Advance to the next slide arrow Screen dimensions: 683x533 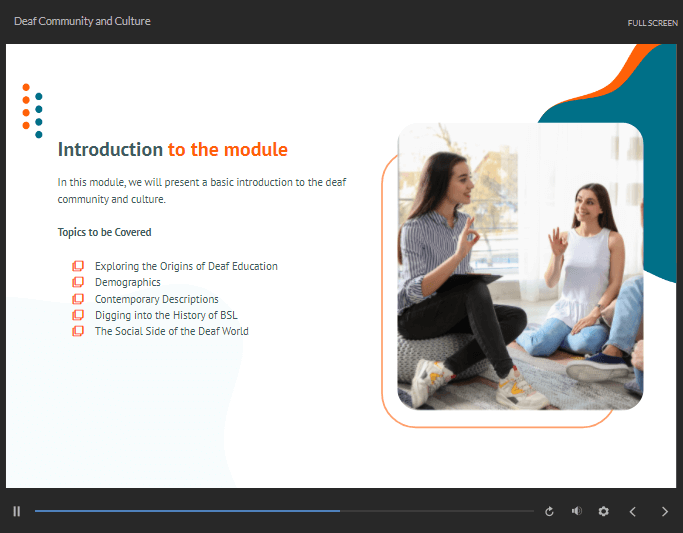[665, 511]
